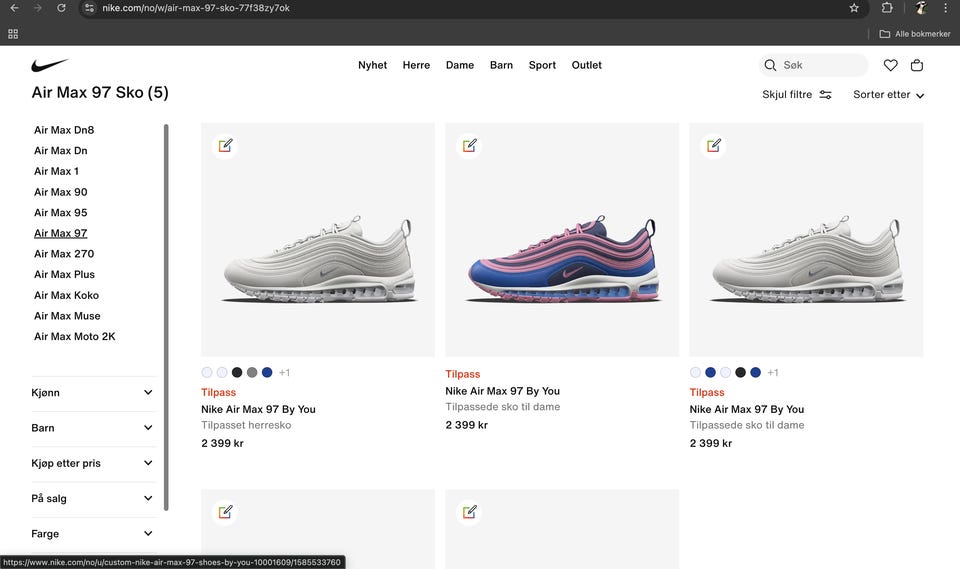Select Air Max 97 category
This screenshot has height=569, width=960.
point(61,233)
